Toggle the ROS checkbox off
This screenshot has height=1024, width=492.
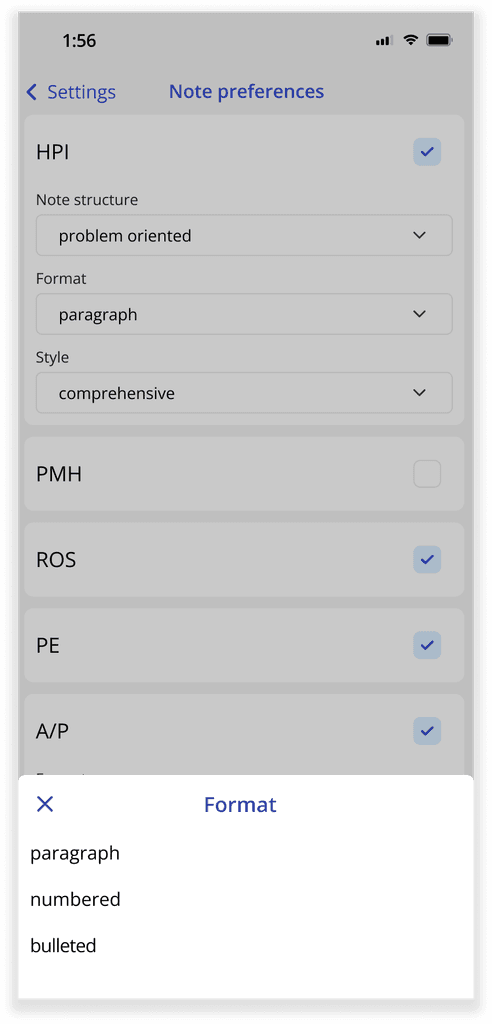pyautogui.click(x=427, y=560)
